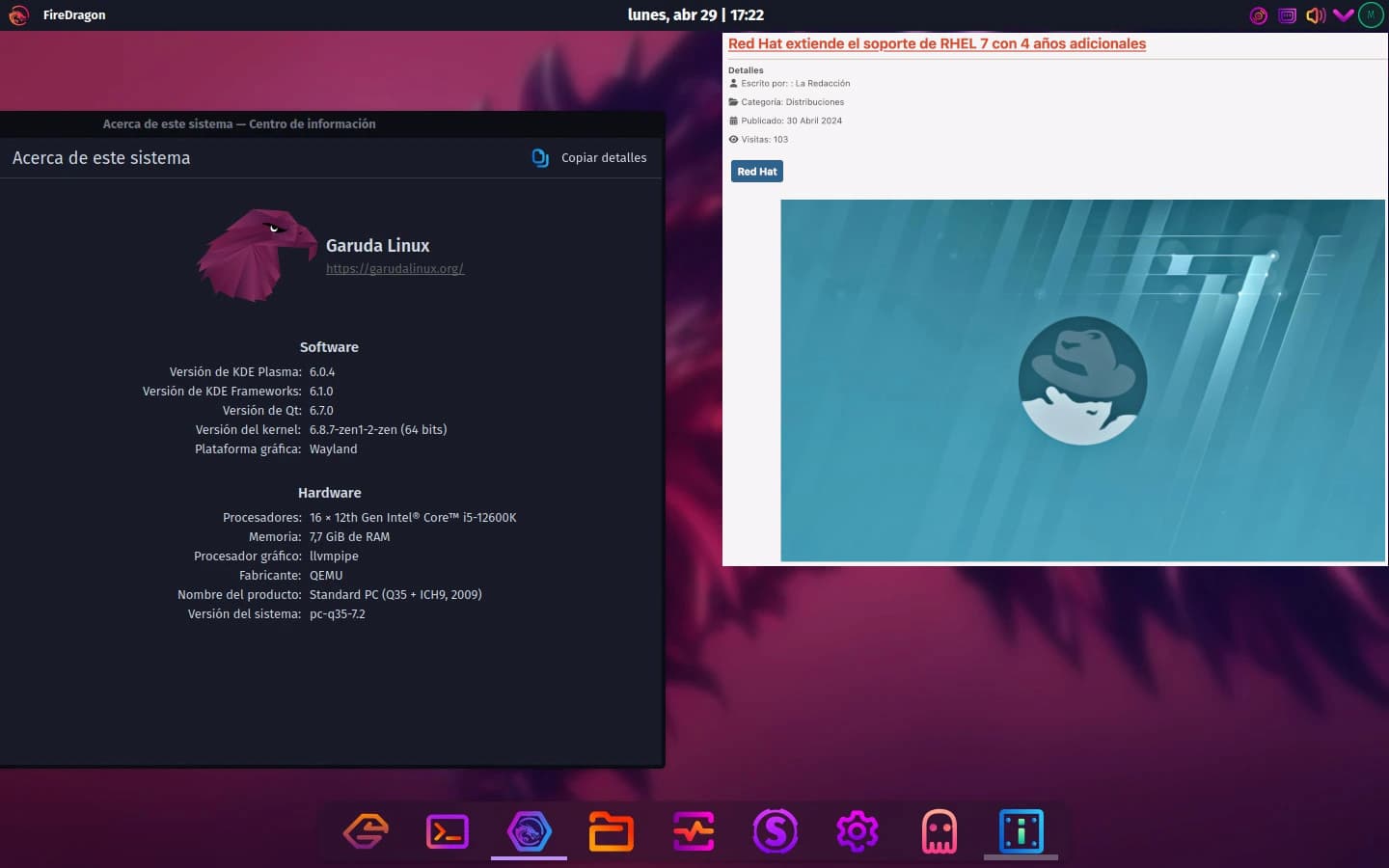The image size is (1389, 868).
Task: Open the garudalinux.org link
Action: pyautogui.click(x=395, y=269)
